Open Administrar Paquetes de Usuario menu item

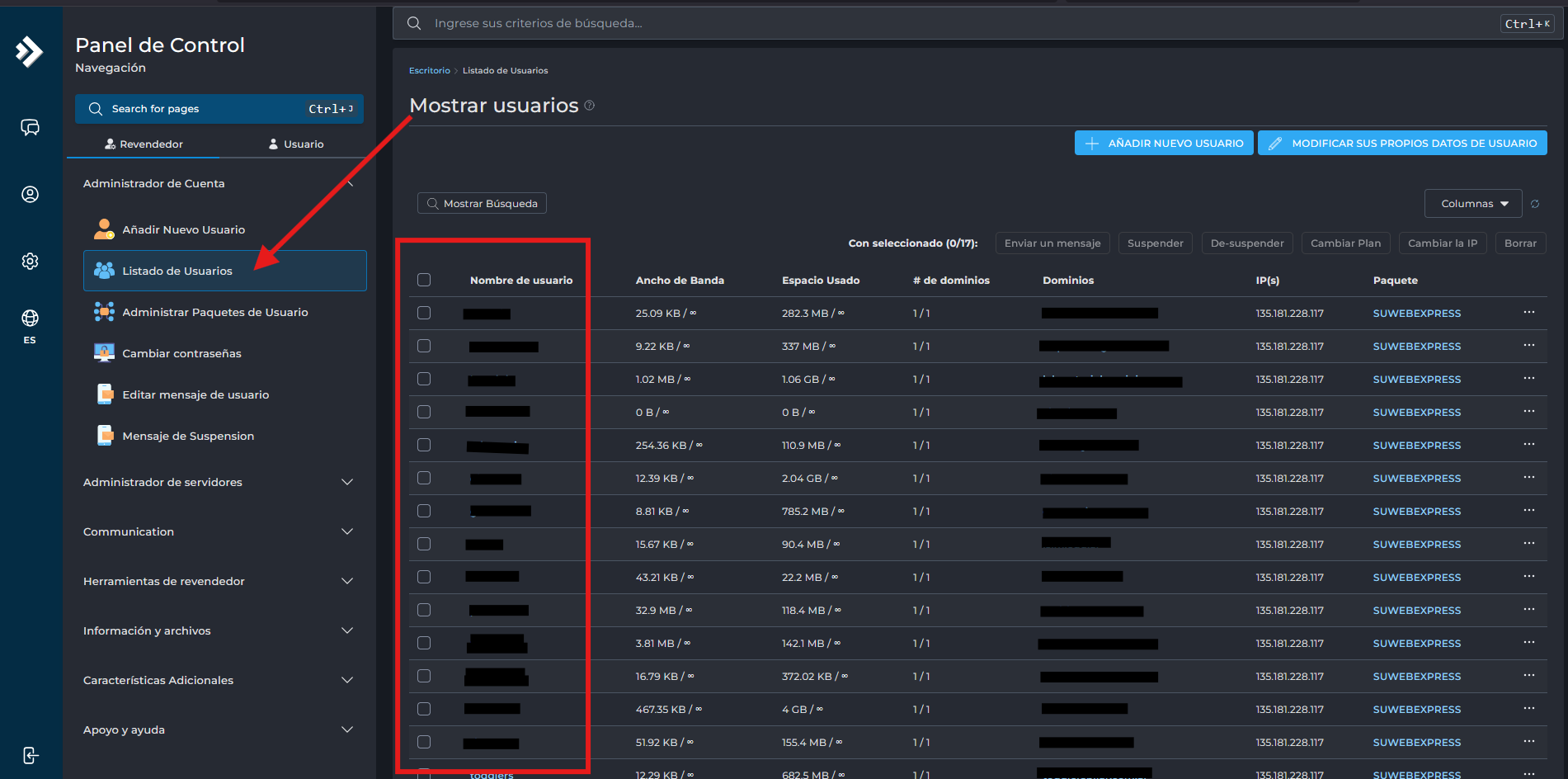coord(214,312)
